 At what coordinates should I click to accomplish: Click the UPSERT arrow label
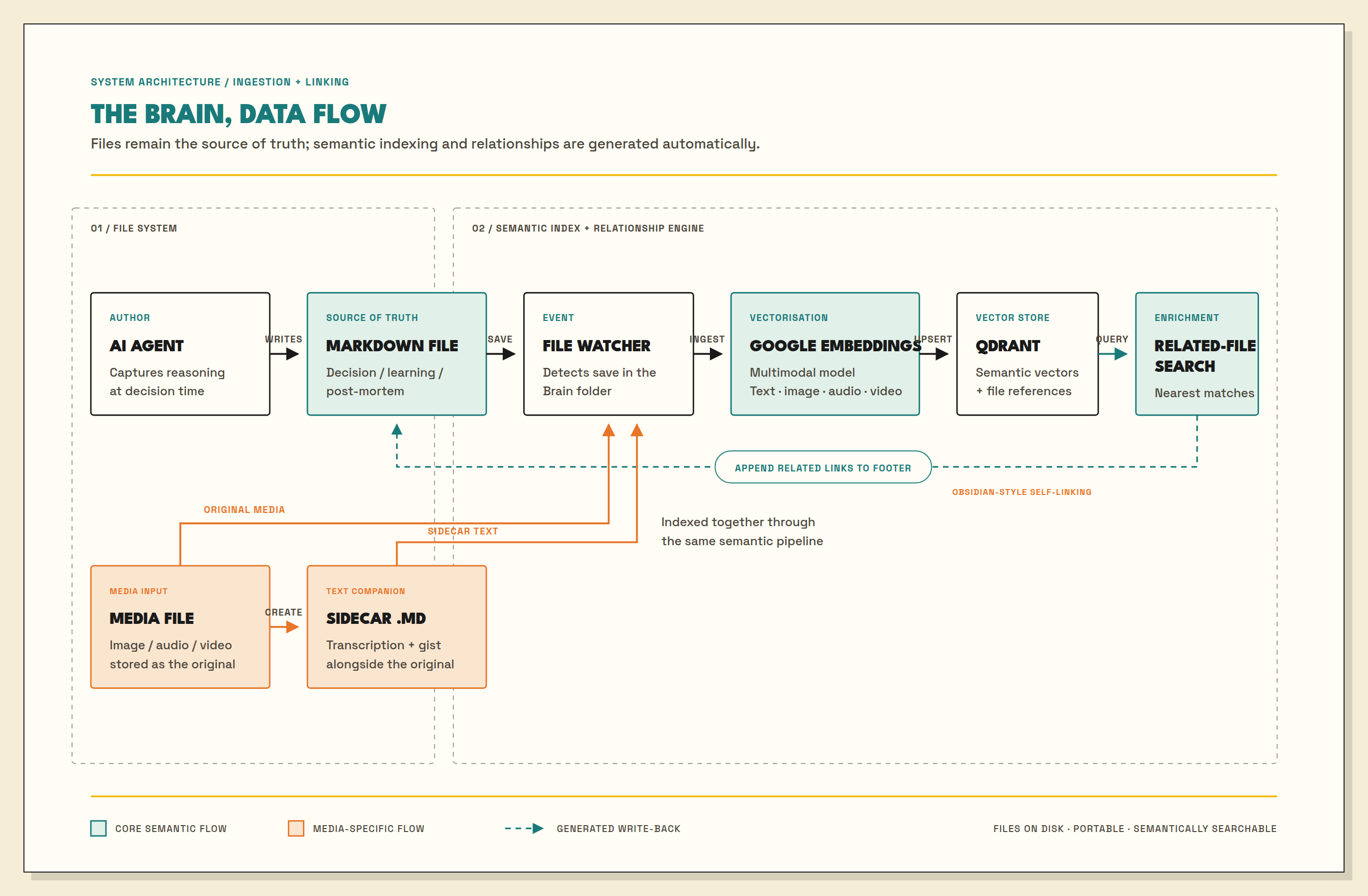pos(933,339)
